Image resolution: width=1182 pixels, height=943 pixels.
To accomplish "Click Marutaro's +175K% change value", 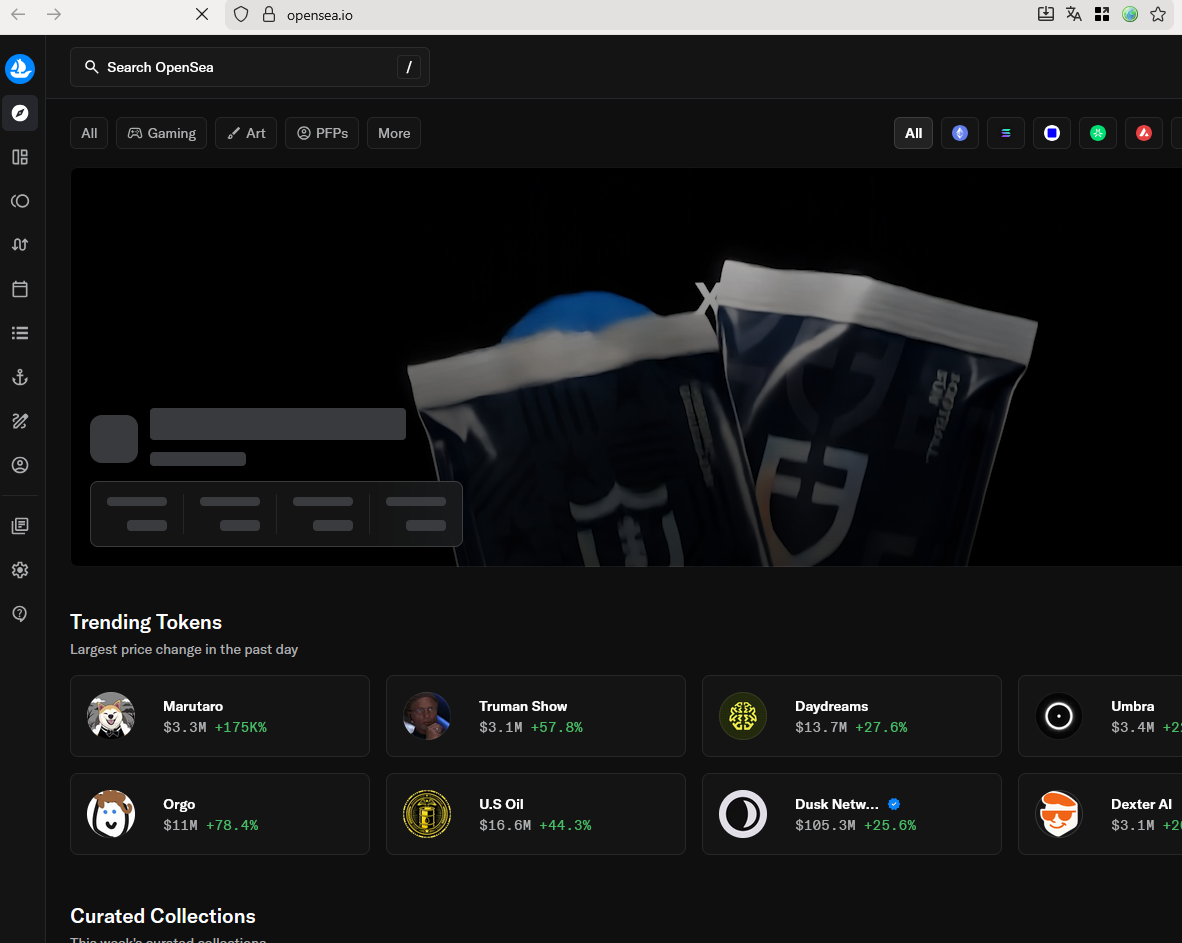I will coord(240,727).
